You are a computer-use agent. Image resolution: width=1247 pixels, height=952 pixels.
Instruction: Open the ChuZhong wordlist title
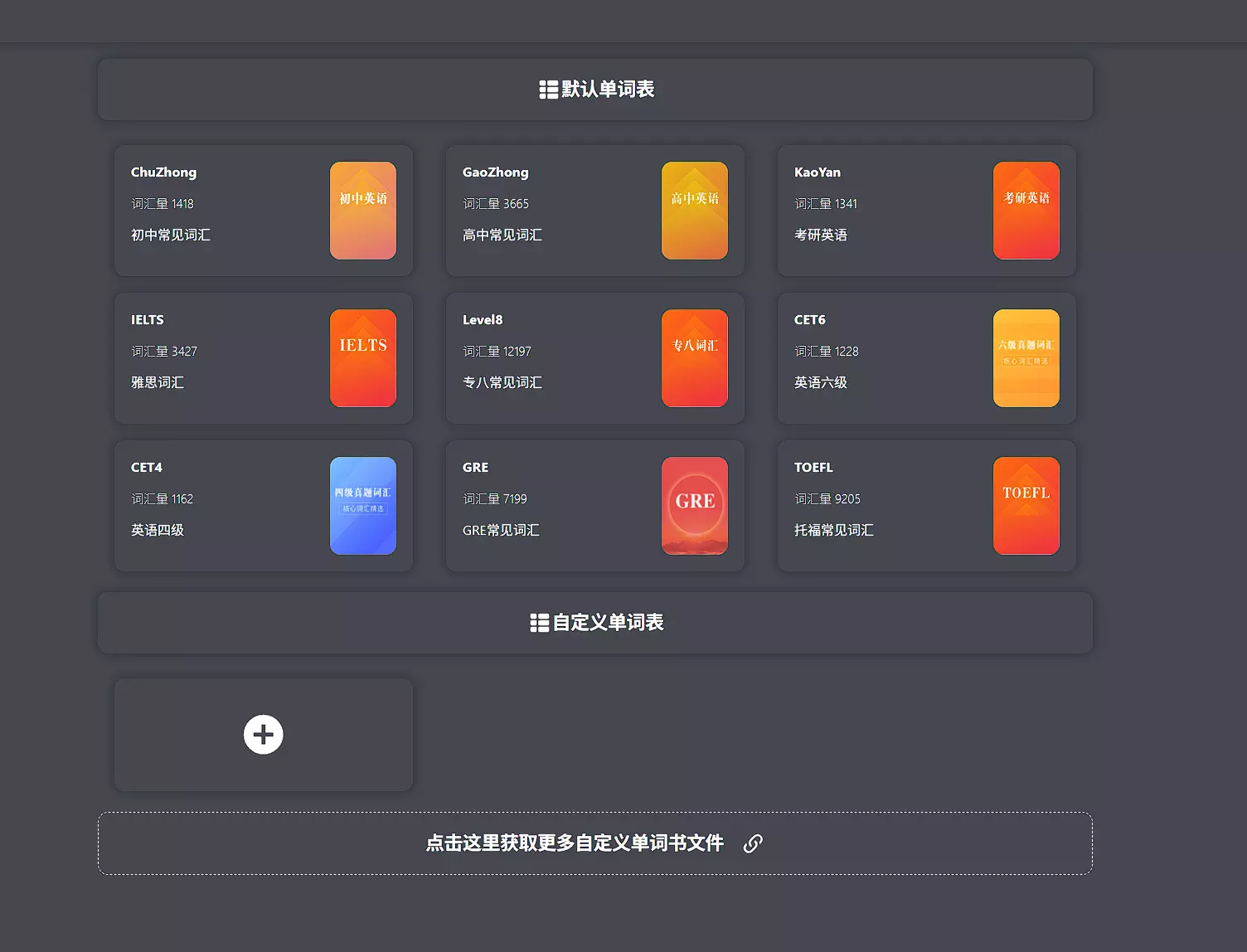[x=163, y=172]
